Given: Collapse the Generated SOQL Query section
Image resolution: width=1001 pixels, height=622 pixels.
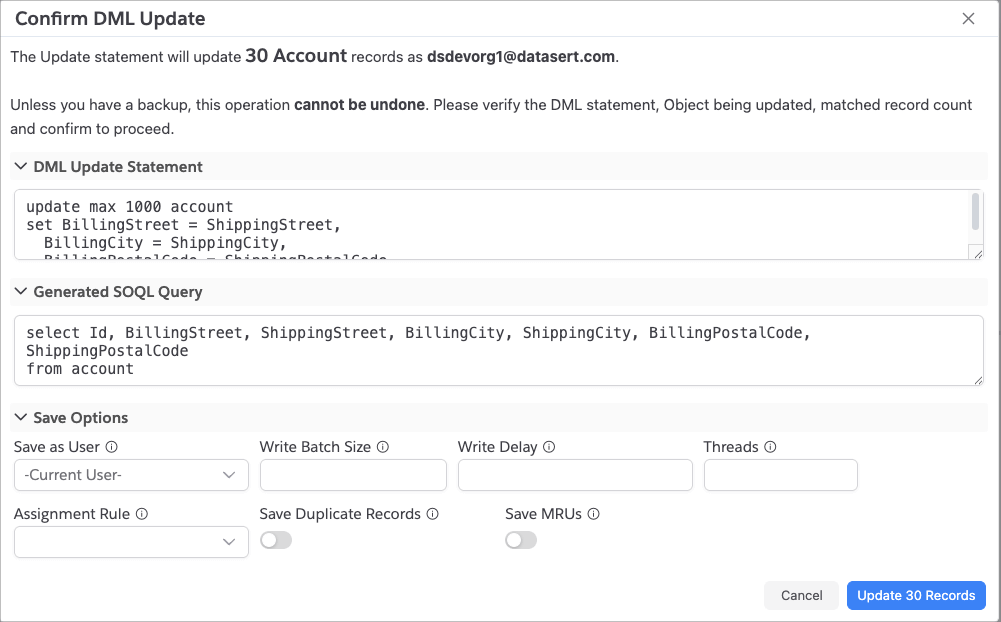Looking at the screenshot, I should coord(20,292).
